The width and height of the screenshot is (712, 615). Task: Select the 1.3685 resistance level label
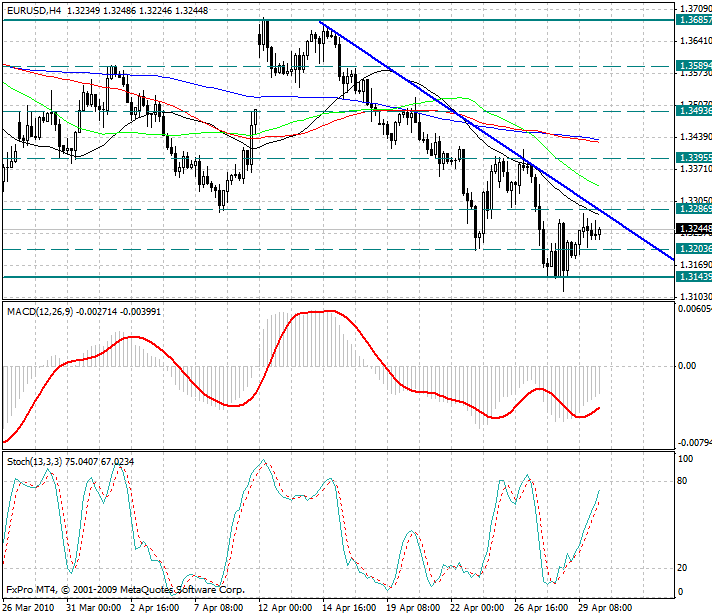click(x=694, y=20)
